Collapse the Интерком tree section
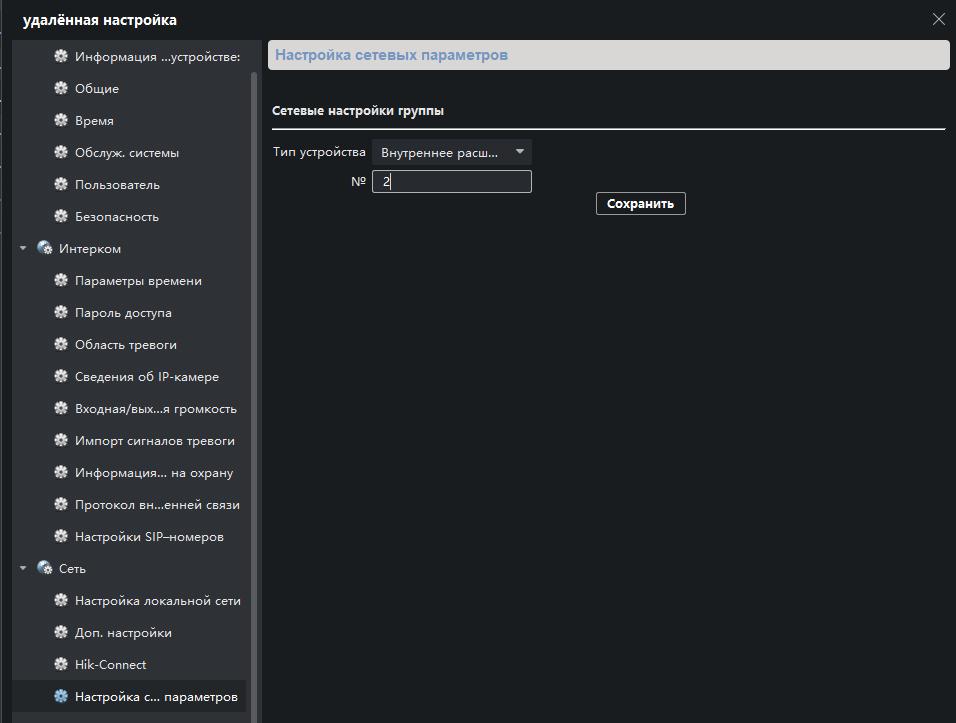 coord(23,249)
